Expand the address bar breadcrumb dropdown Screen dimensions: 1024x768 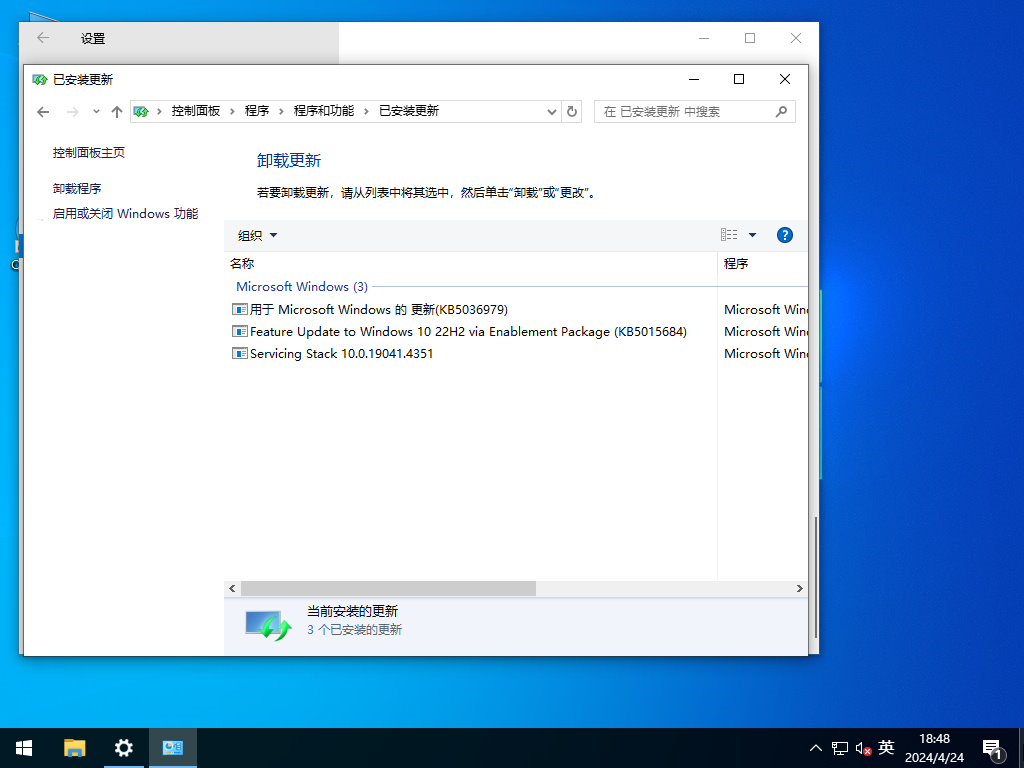(553, 111)
